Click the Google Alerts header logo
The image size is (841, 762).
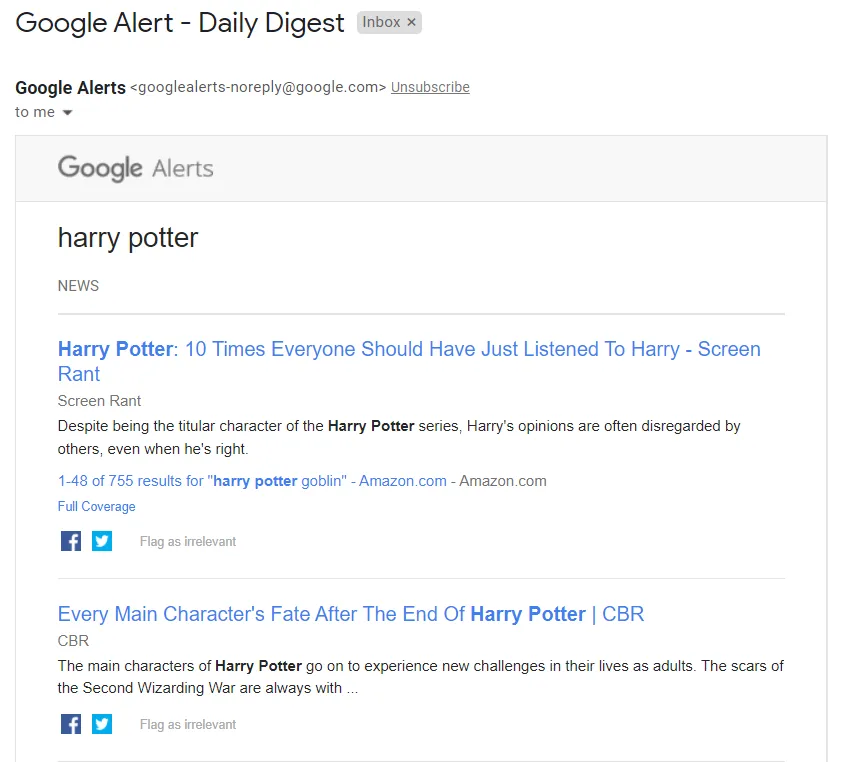[135, 168]
